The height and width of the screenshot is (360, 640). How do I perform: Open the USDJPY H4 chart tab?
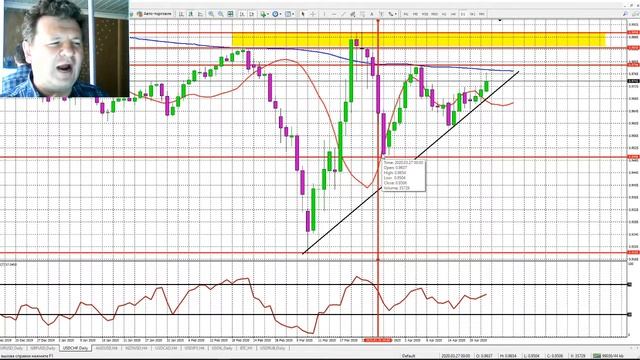[194, 348]
